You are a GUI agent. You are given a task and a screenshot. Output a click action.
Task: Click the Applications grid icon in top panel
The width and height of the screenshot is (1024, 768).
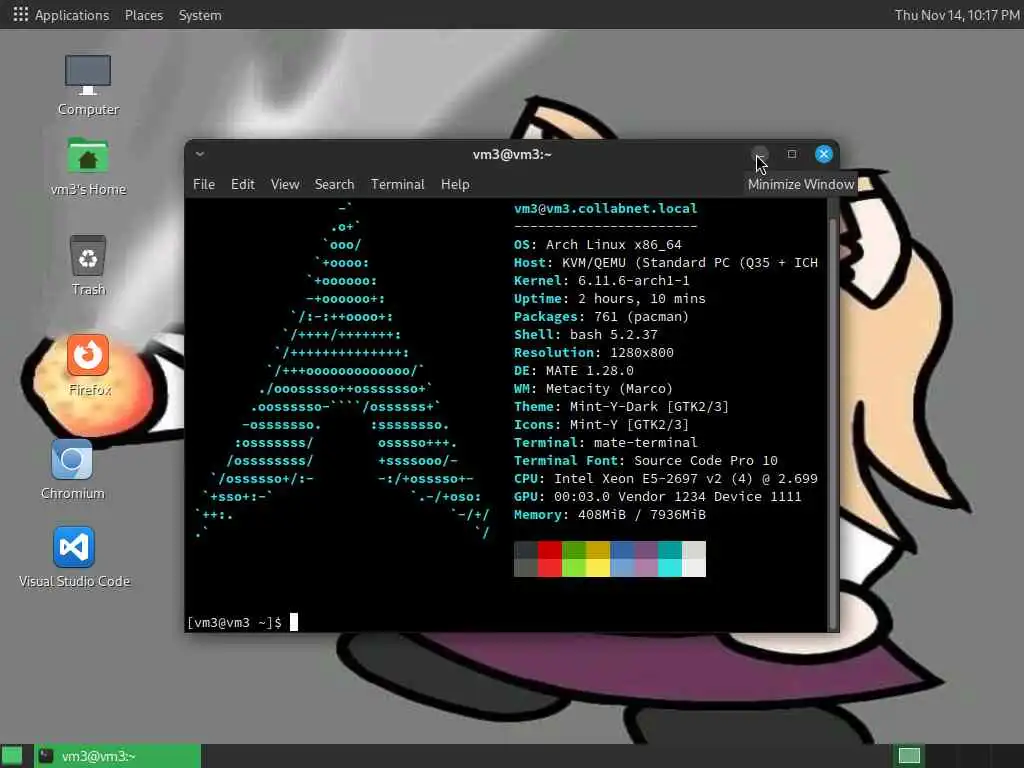[20, 14]
